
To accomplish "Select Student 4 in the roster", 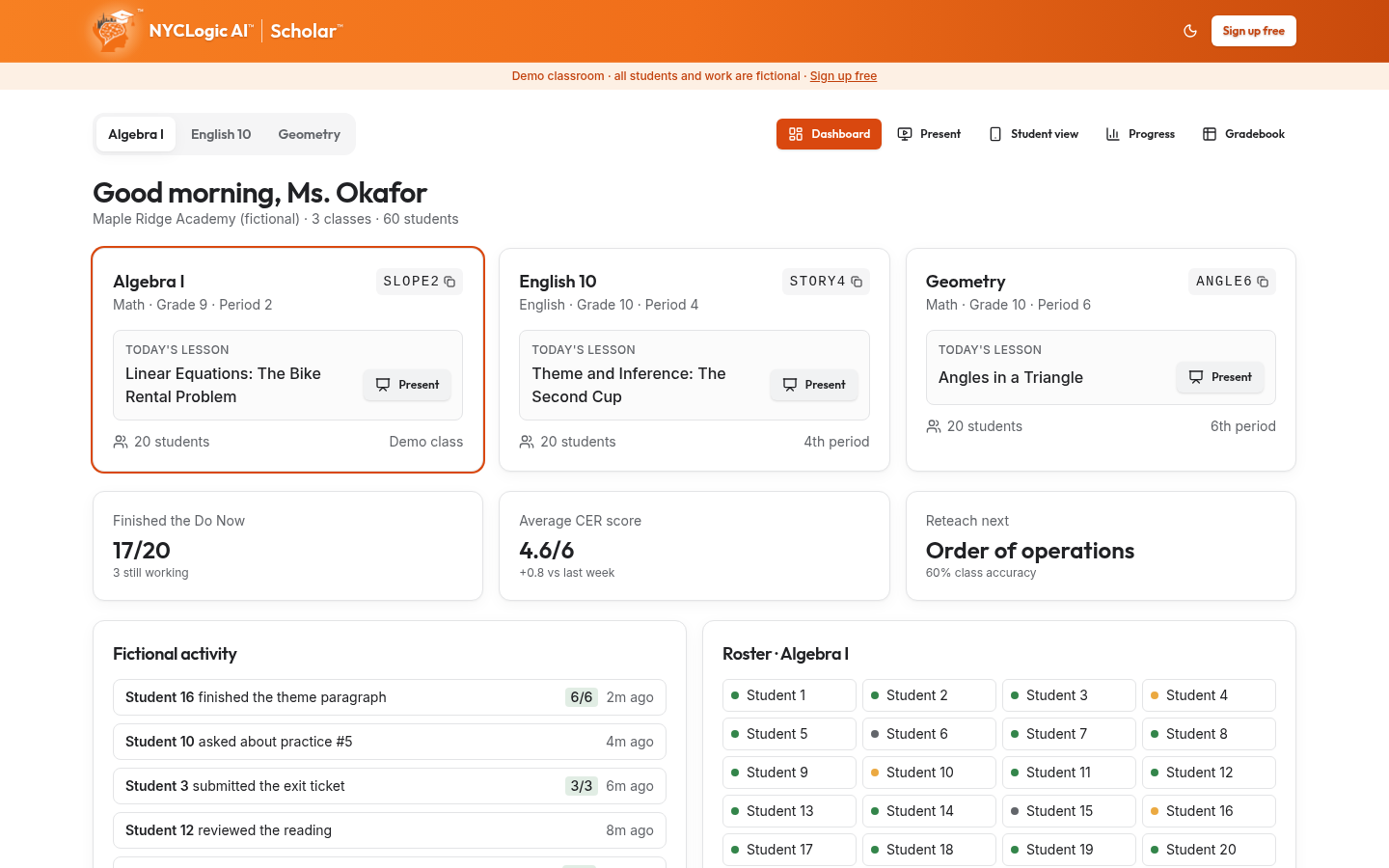I will (x=1209, y=695).
